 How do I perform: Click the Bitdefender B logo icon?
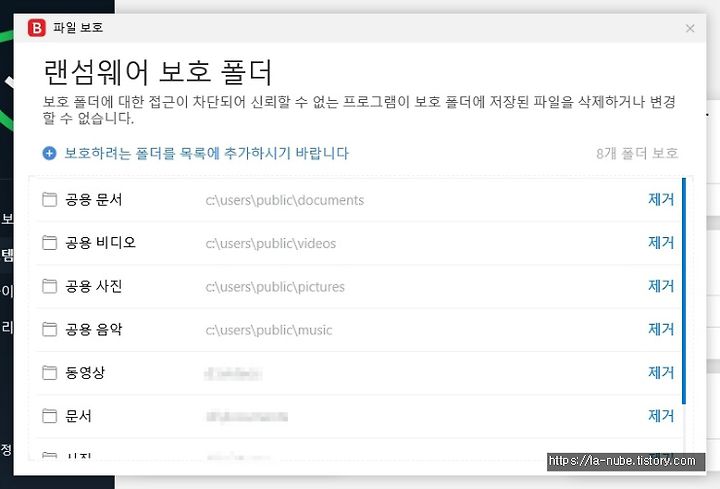(x=37, y=28)
